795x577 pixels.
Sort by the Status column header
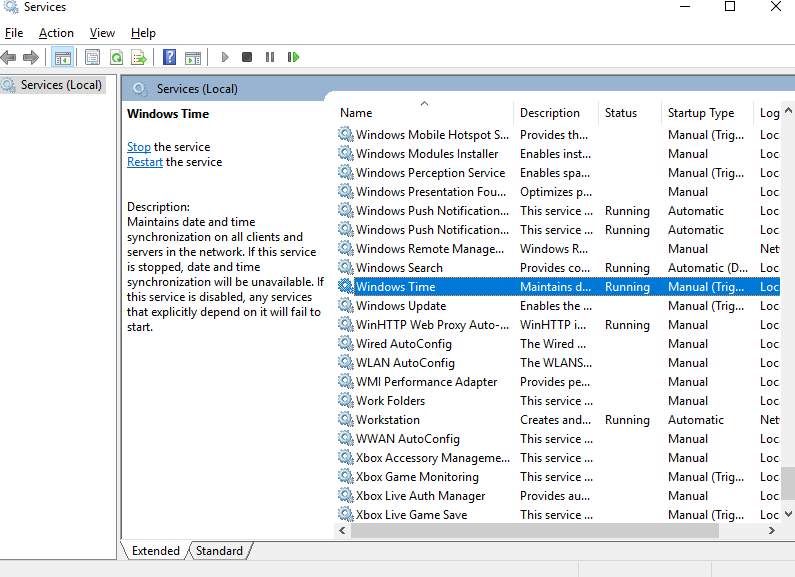click(x=630, y=113)
